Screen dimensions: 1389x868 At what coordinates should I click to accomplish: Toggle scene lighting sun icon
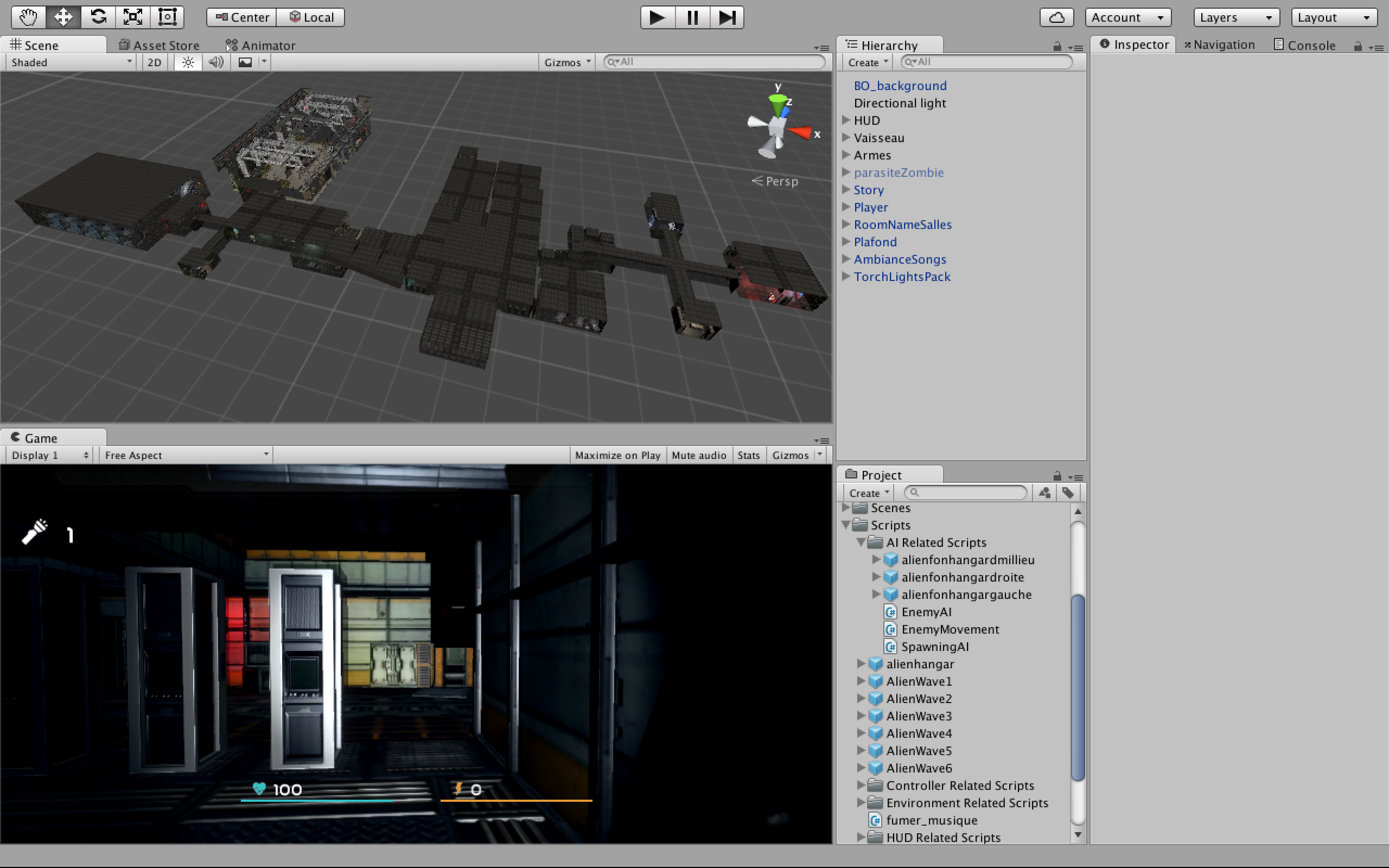(188, 62)
